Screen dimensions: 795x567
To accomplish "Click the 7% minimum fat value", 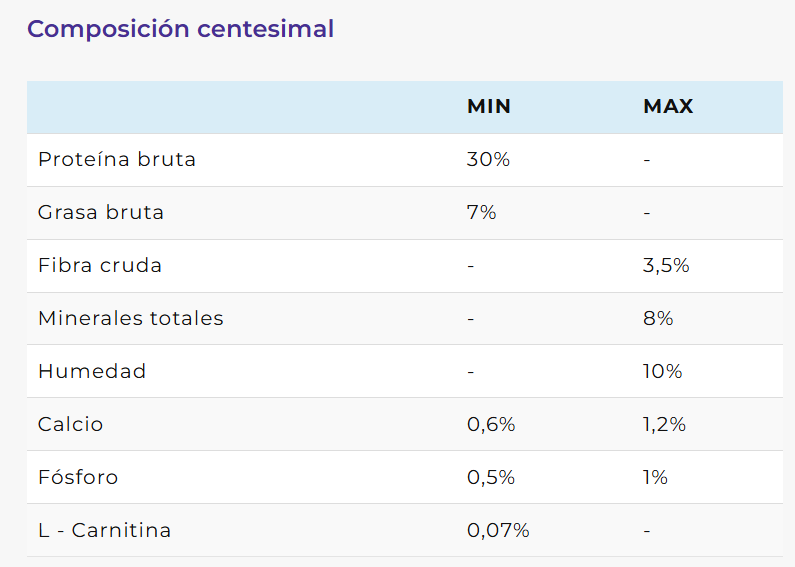I will pyautogui.click(x=481, y=213).
